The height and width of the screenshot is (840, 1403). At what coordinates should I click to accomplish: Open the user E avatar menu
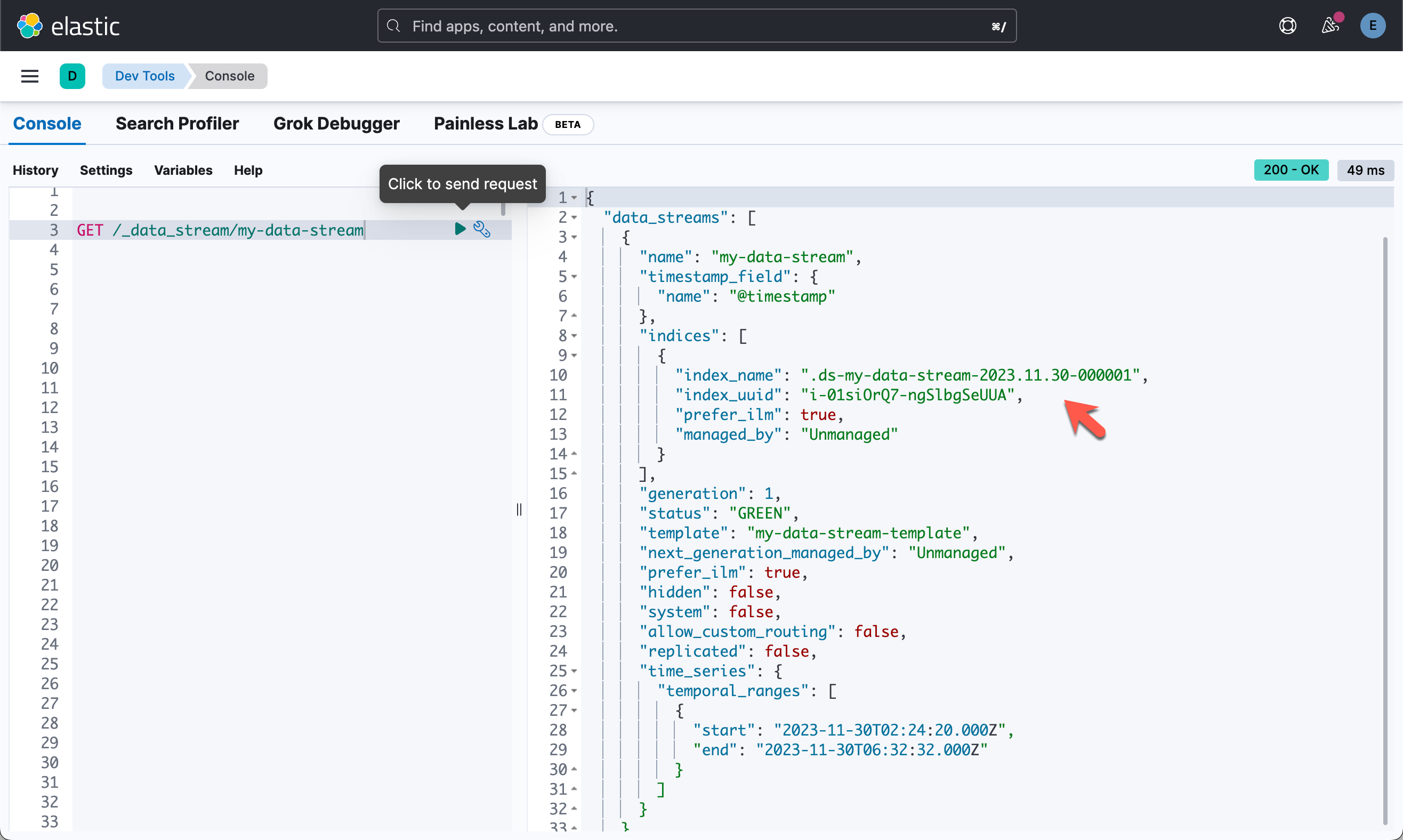(x=1373, y=26)
